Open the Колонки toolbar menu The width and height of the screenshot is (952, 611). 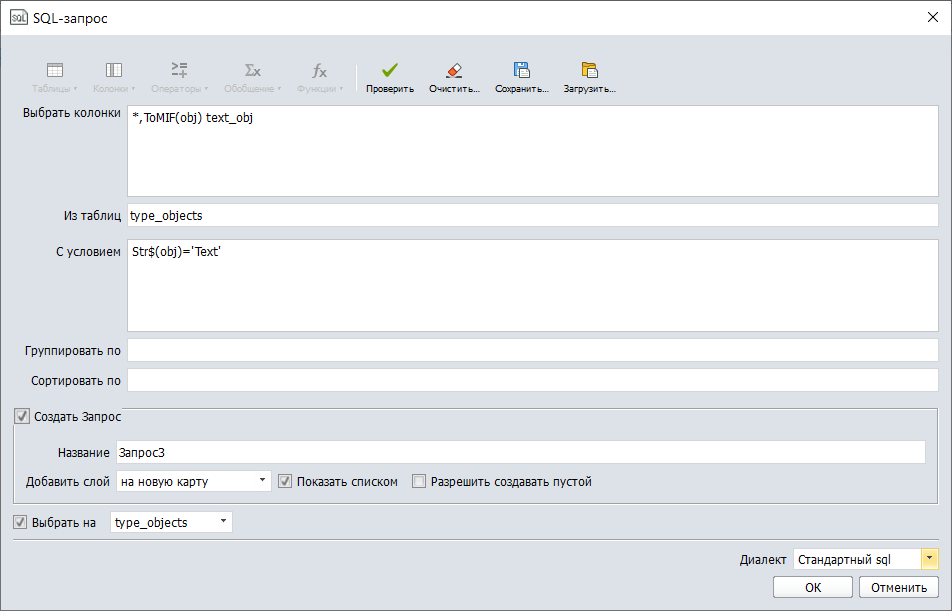tap(114, 76)
